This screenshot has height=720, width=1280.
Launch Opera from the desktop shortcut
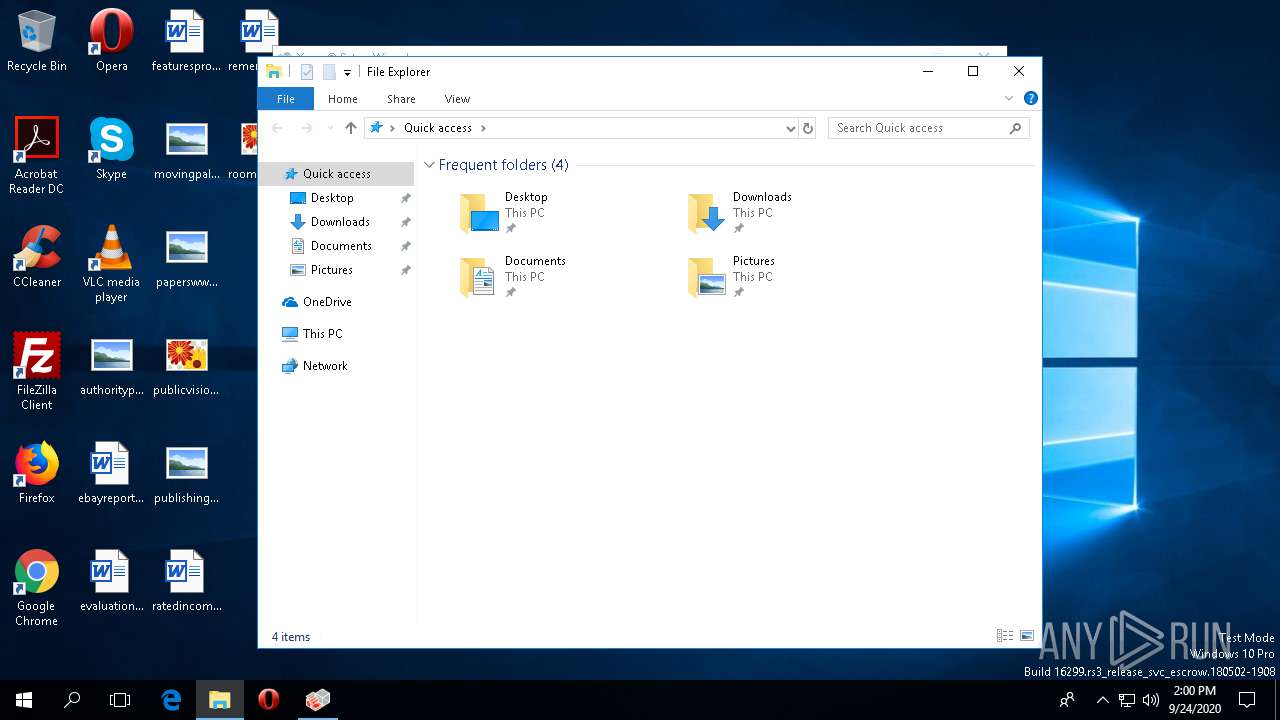111,42
